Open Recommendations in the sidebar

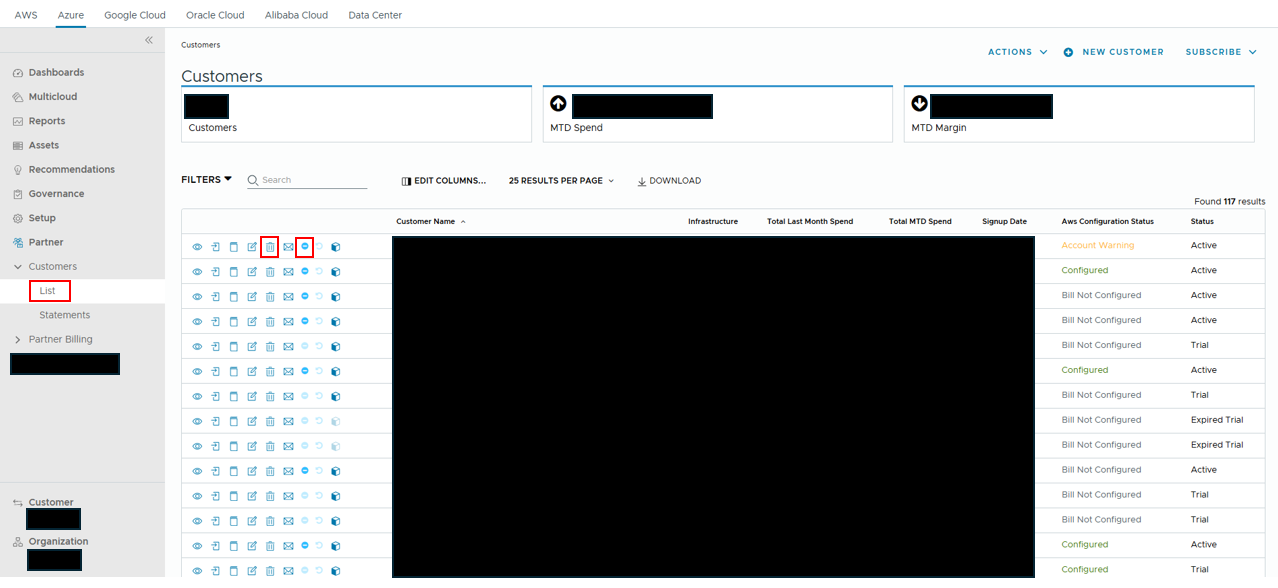72,170
